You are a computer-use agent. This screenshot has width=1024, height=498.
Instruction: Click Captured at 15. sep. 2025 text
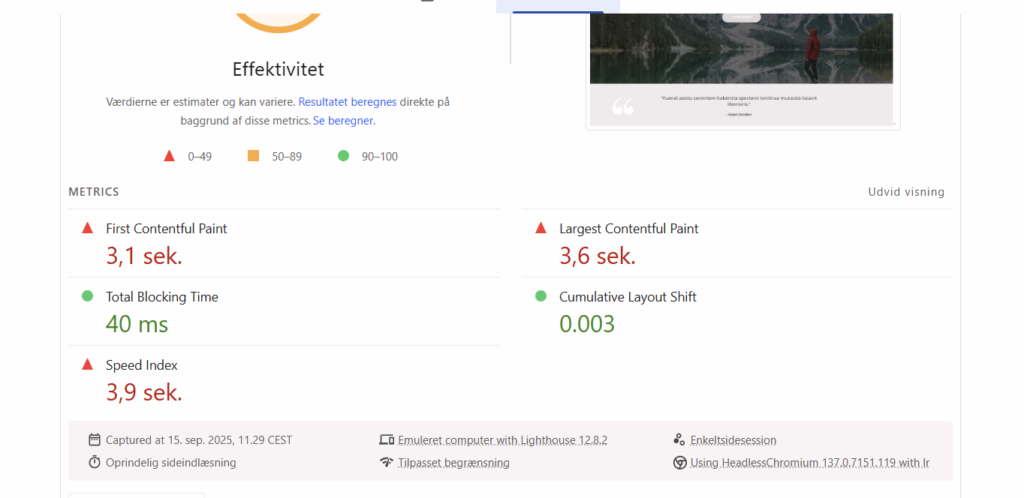199,441
